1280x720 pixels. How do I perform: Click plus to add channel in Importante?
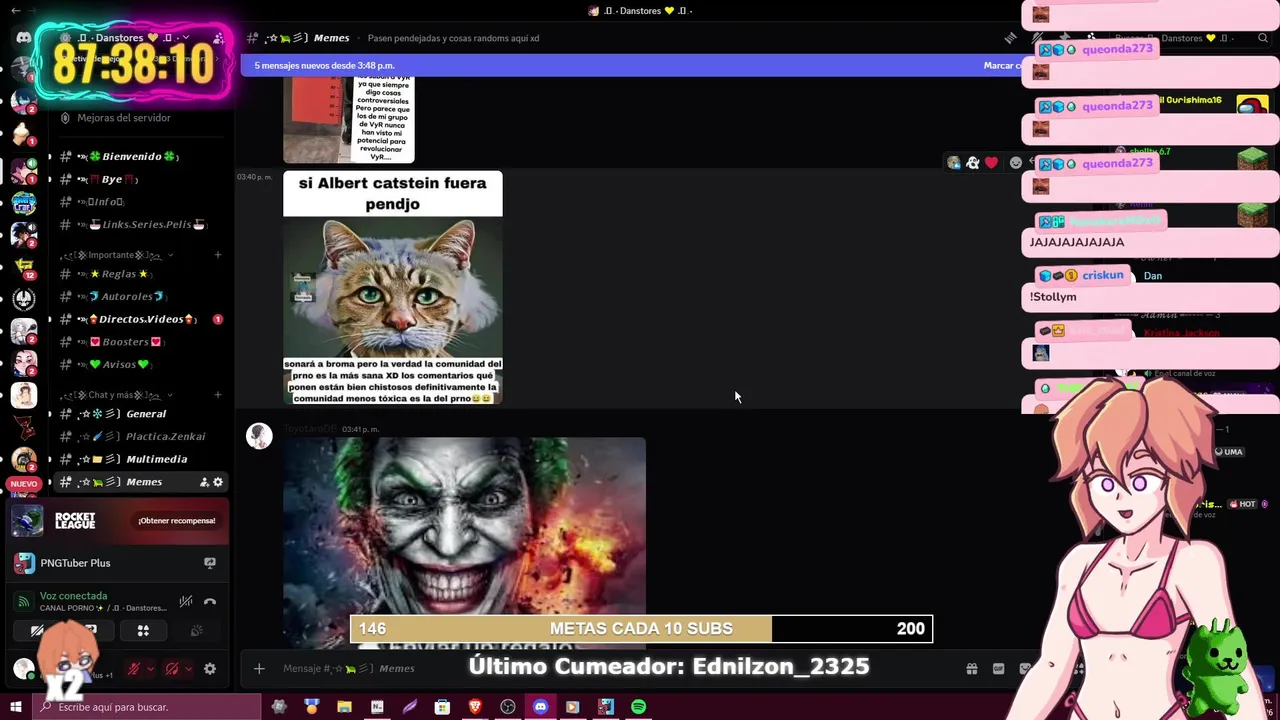[218, 255]
